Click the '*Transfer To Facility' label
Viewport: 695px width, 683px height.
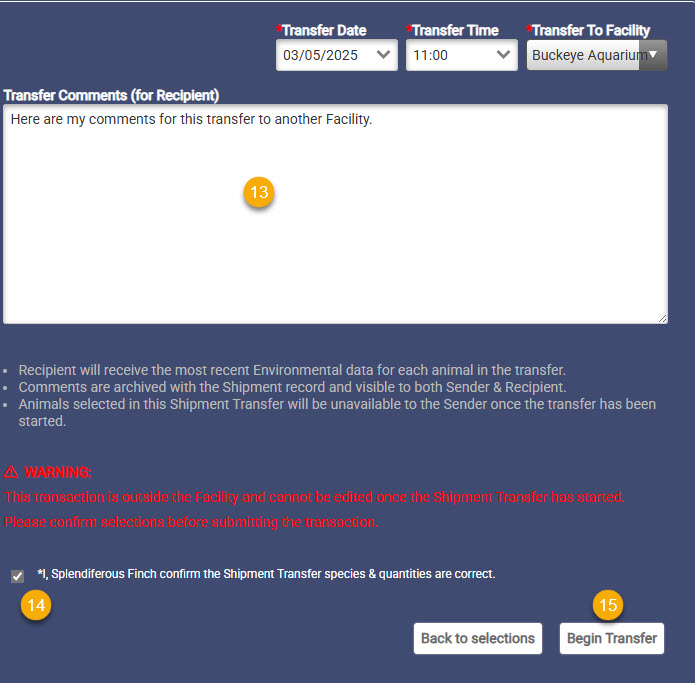pyautogui.click(x=588, y=30)
